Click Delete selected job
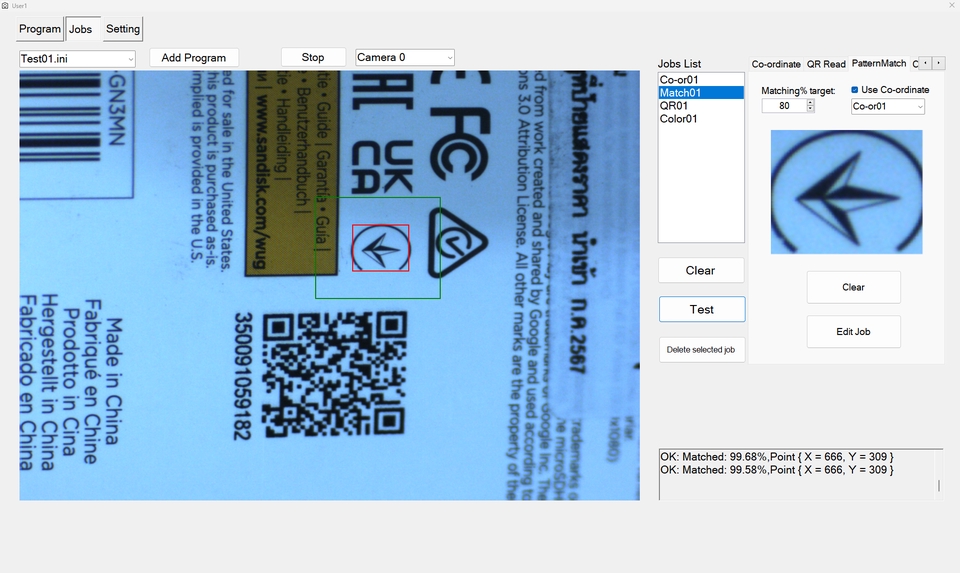This screenshot has width=960, height=573. [702, 350]
